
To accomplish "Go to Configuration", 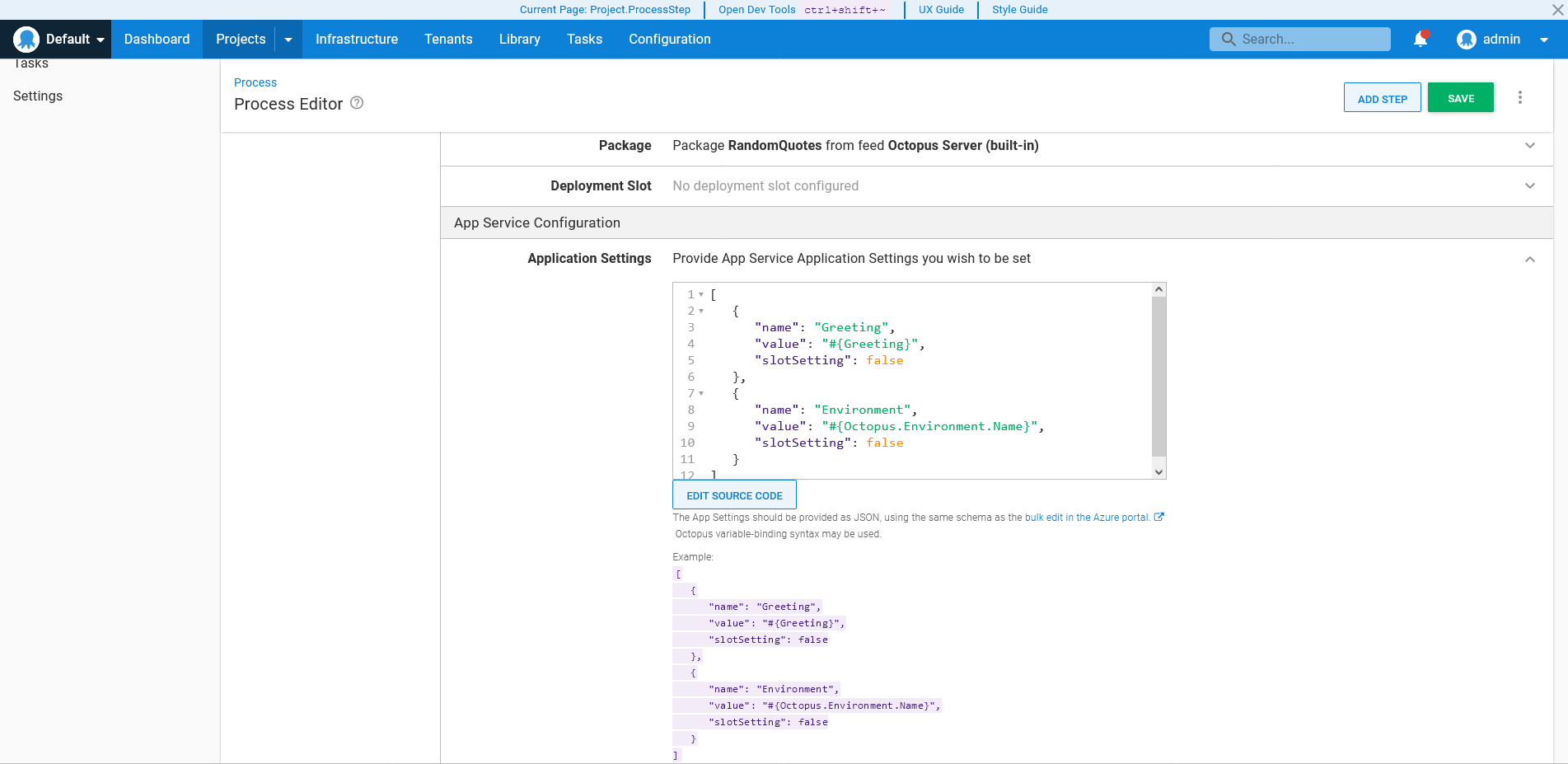I will 669,39.
